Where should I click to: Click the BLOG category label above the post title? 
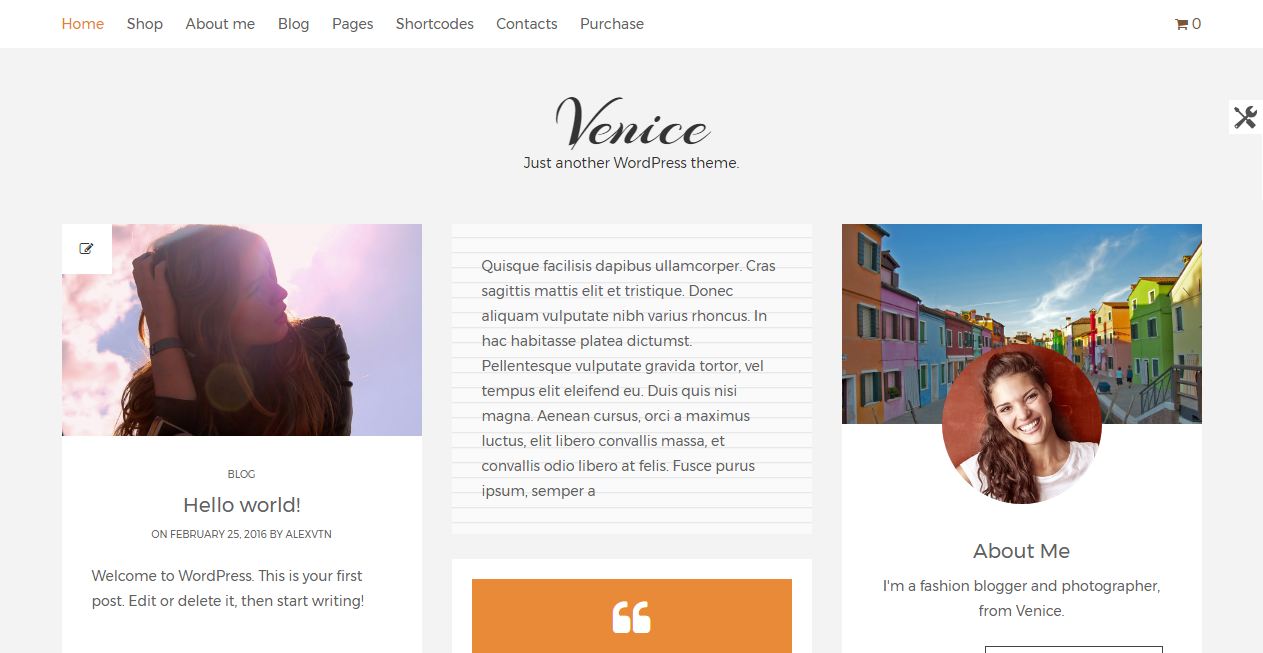pos(242,474)
